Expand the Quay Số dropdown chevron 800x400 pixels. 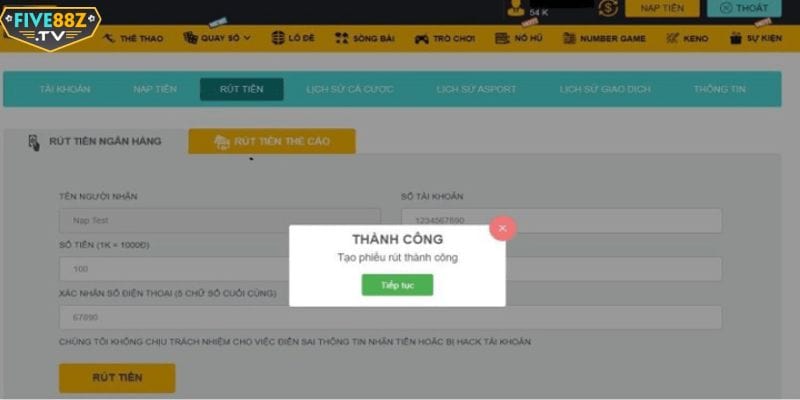247,38
